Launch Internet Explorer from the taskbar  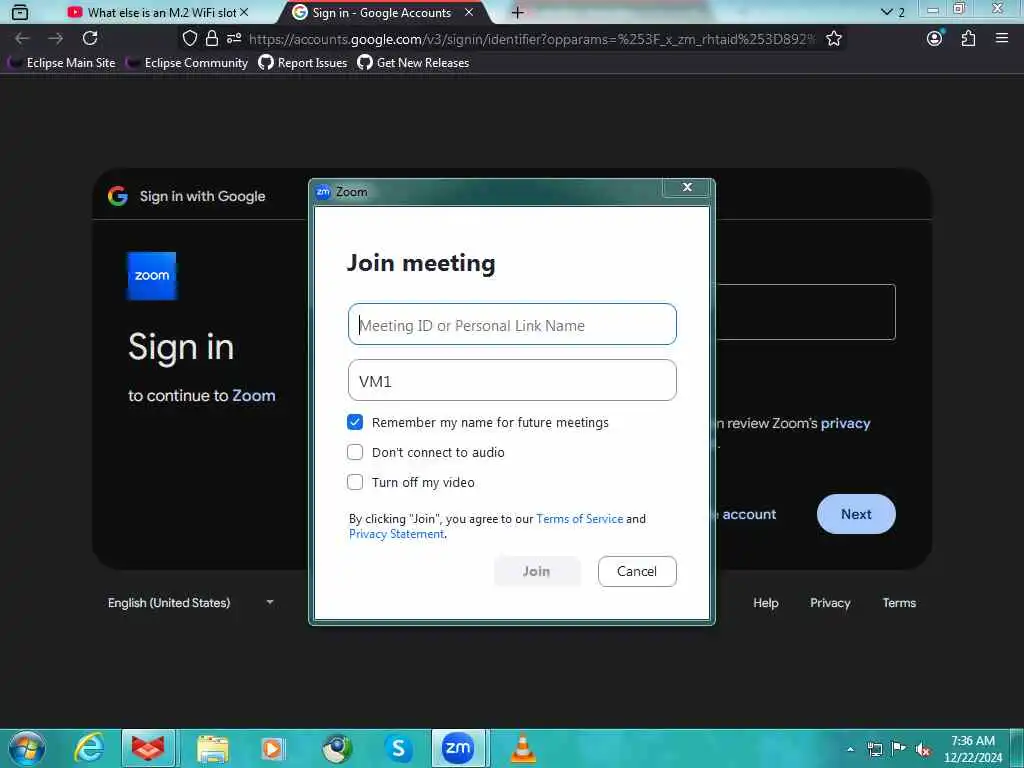(88, 748)
